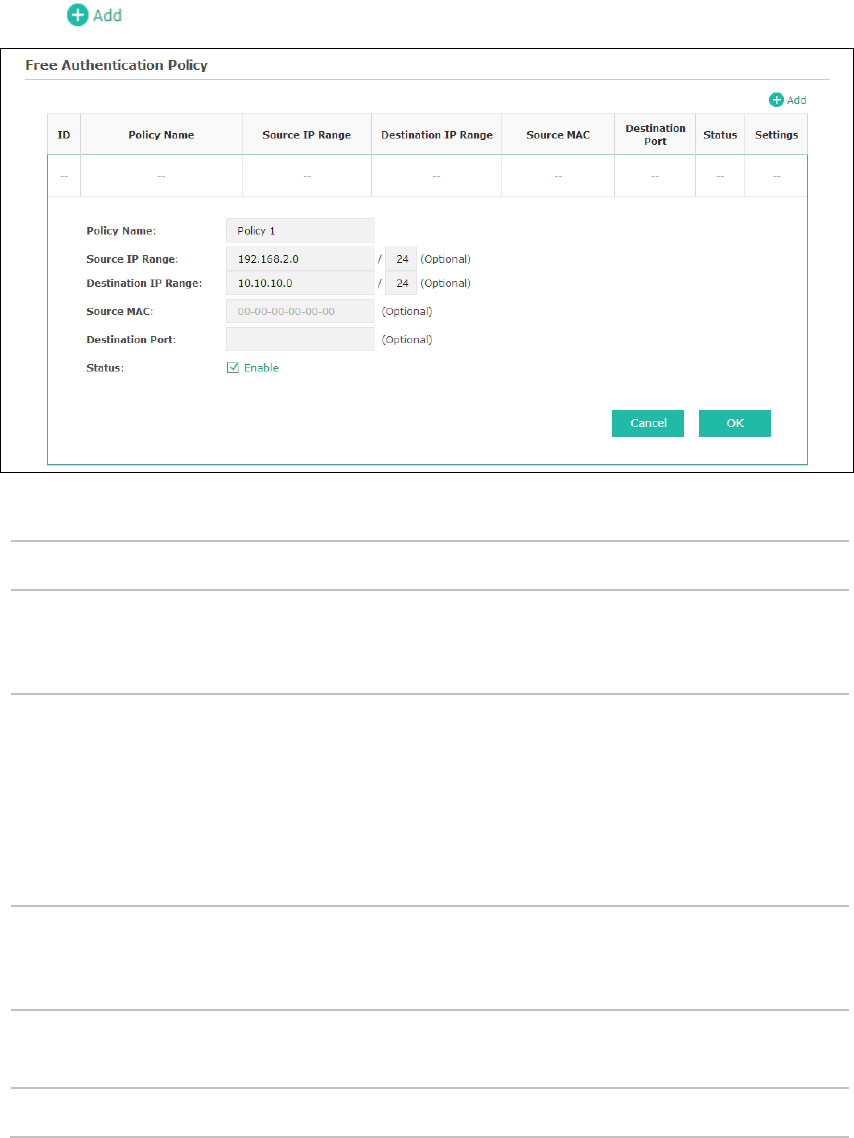
Task: Click the small Add icon above Settings column
Action: [776, 100]
